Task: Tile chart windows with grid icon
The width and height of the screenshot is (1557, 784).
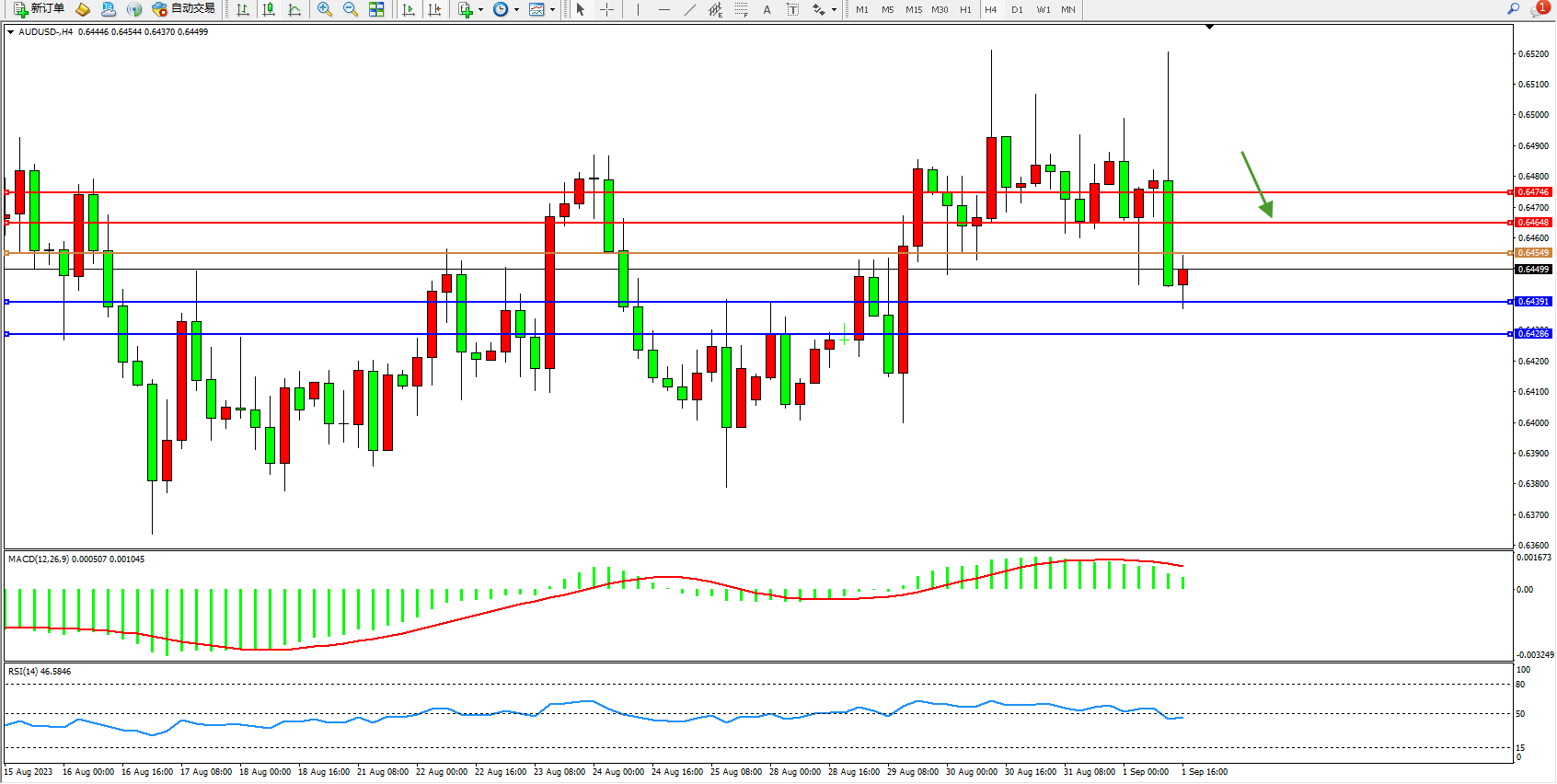Action: pyautogui.click(x=376, y=9)
